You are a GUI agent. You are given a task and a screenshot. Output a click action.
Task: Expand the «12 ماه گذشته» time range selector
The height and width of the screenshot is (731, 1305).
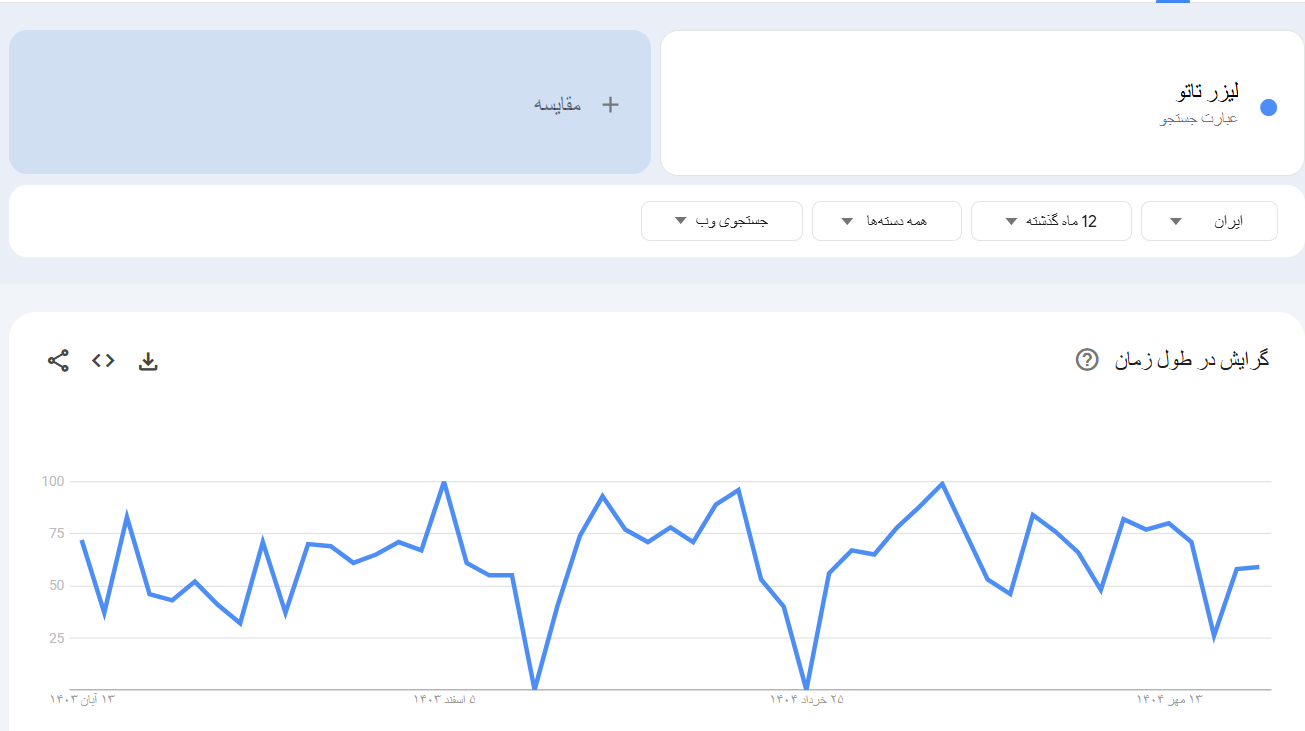click(x=1050, y=220)
